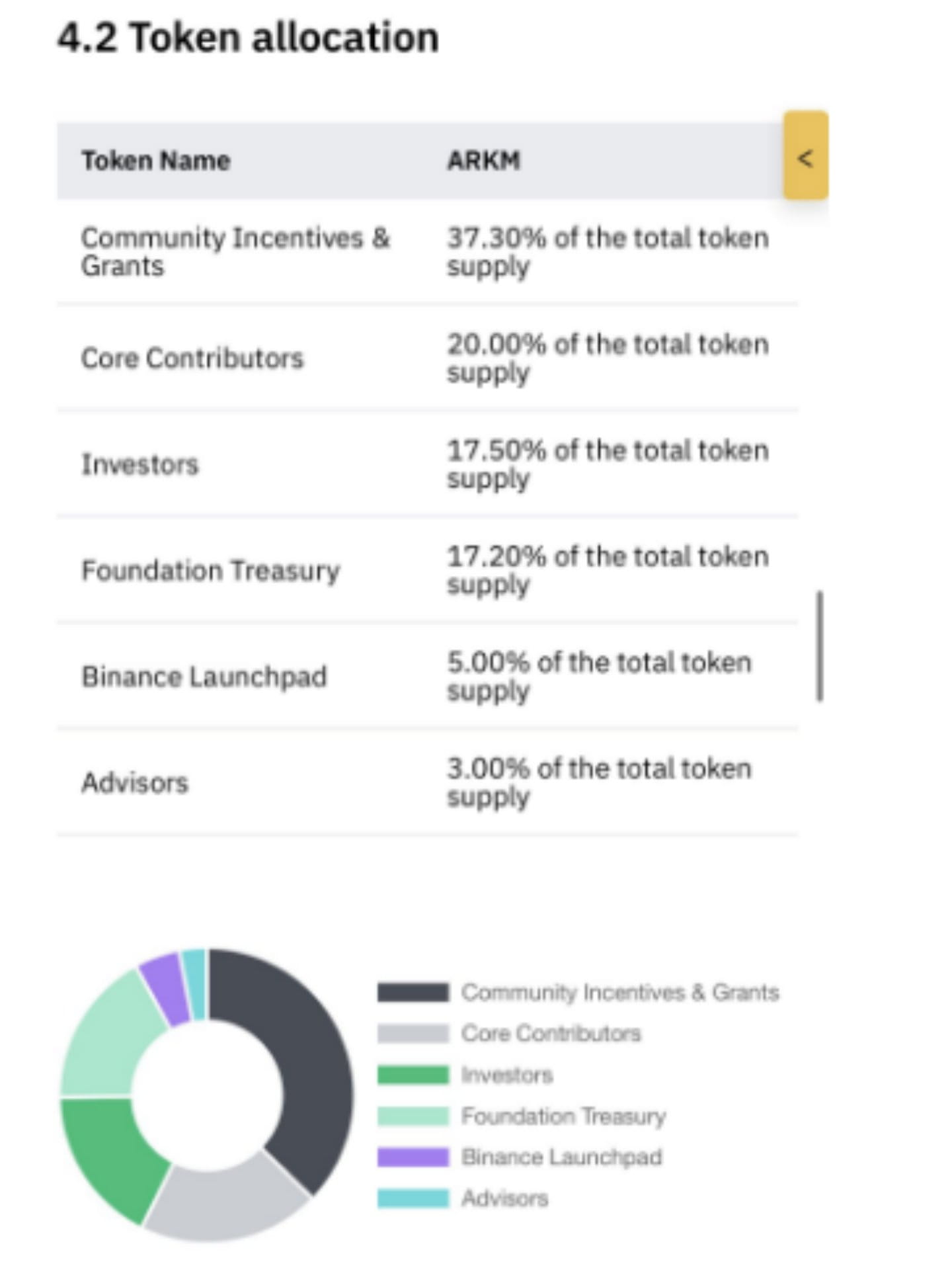Screen dimensions: 952x1285
Task: Click the 4.2 Token allocation heading
Action: [x=248, y=37]
